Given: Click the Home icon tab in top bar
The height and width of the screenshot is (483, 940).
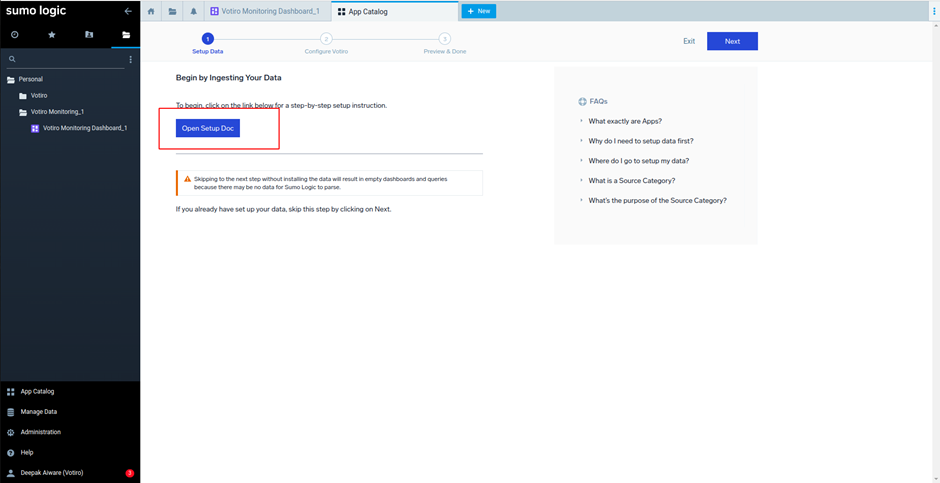Looking at the screenshot, I should (x=151, y=11).
